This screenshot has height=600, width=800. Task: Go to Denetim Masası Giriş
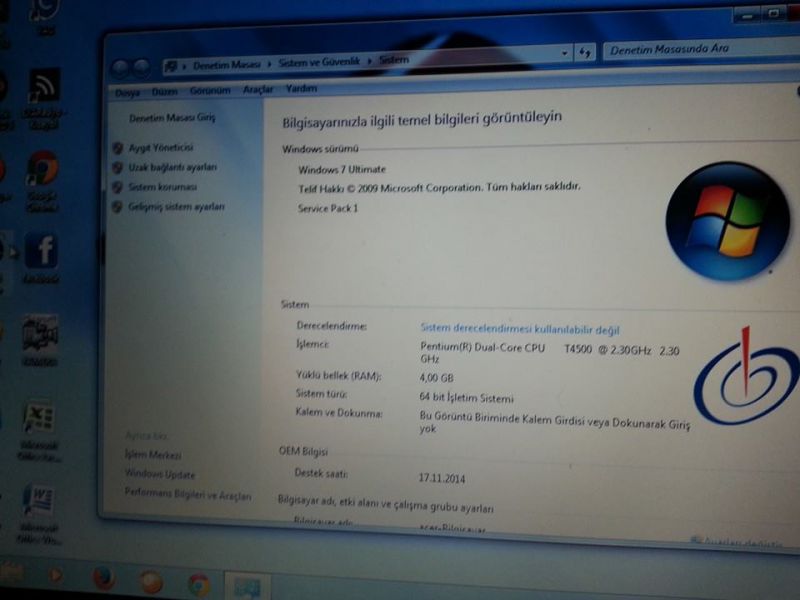pyautogui.click(x=172, y=118)
